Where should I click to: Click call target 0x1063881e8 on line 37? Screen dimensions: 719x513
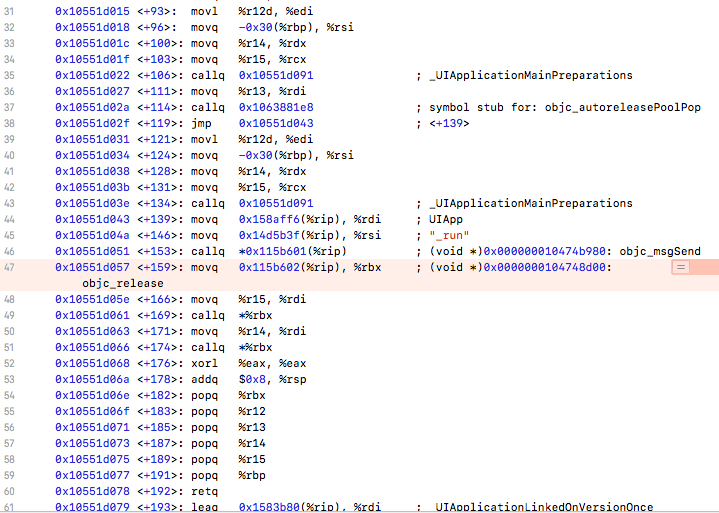click(x=276, y=107)
